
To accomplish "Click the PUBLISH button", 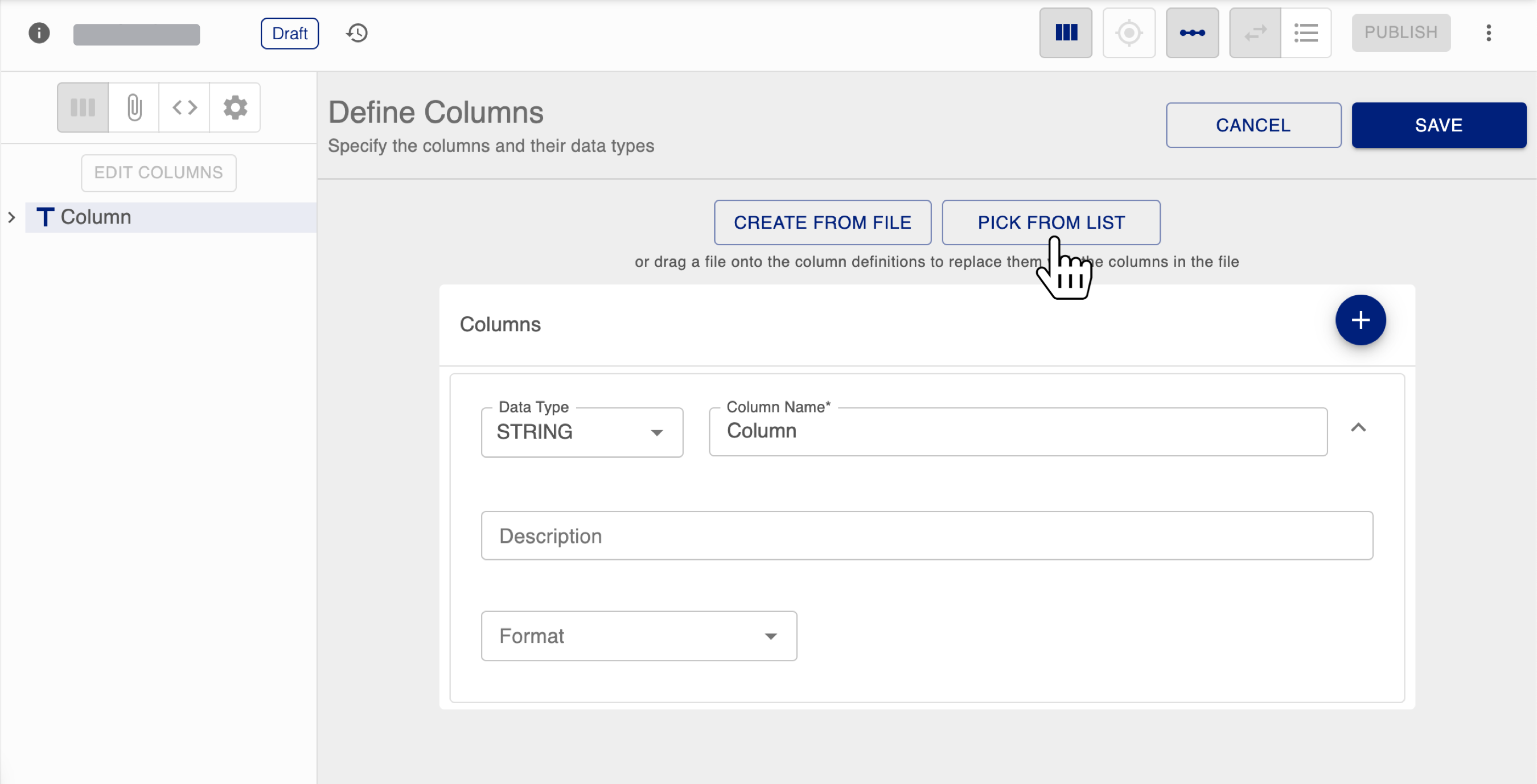I will coord(1400,32).
